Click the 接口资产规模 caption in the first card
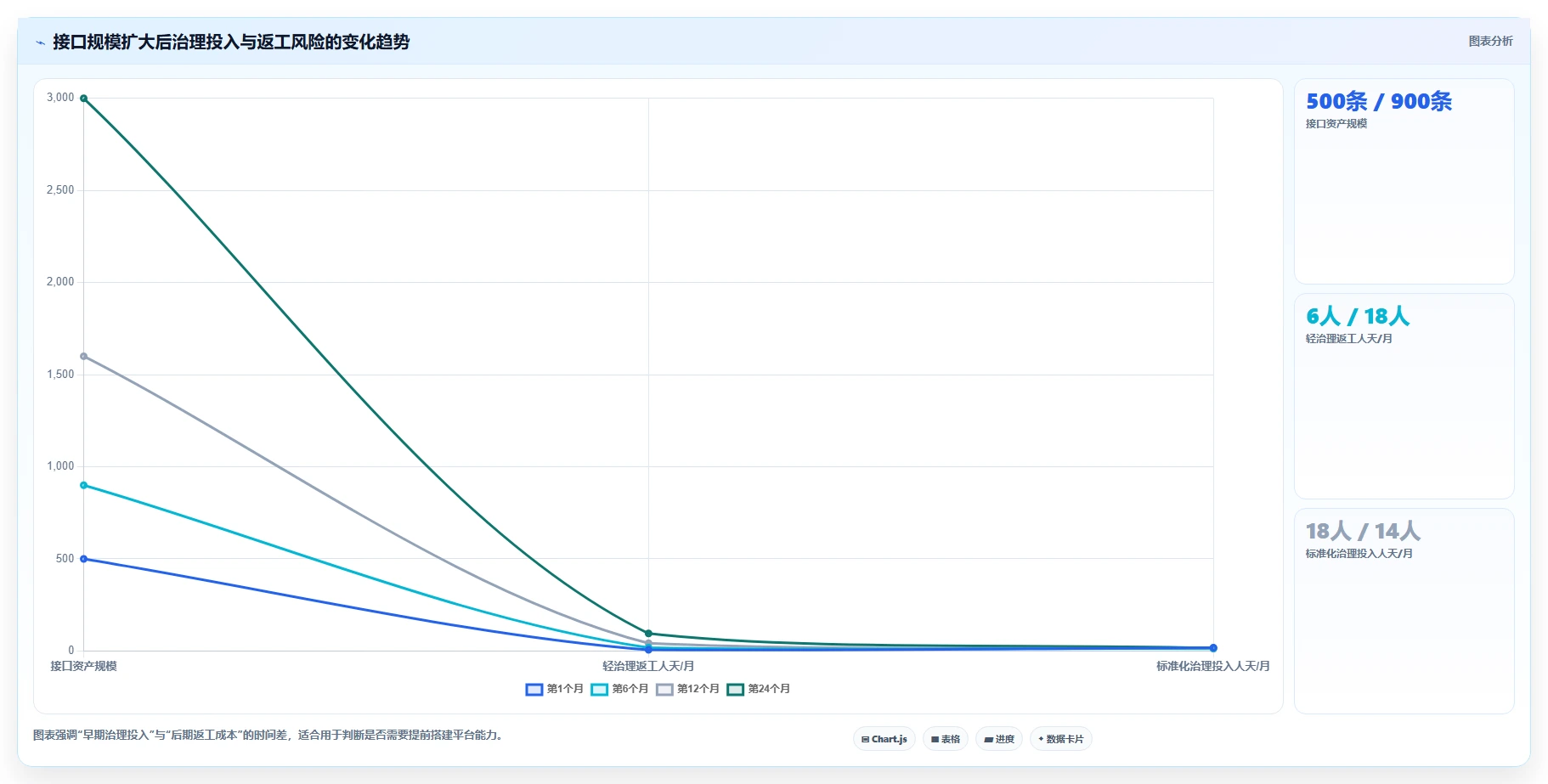 1336,124
